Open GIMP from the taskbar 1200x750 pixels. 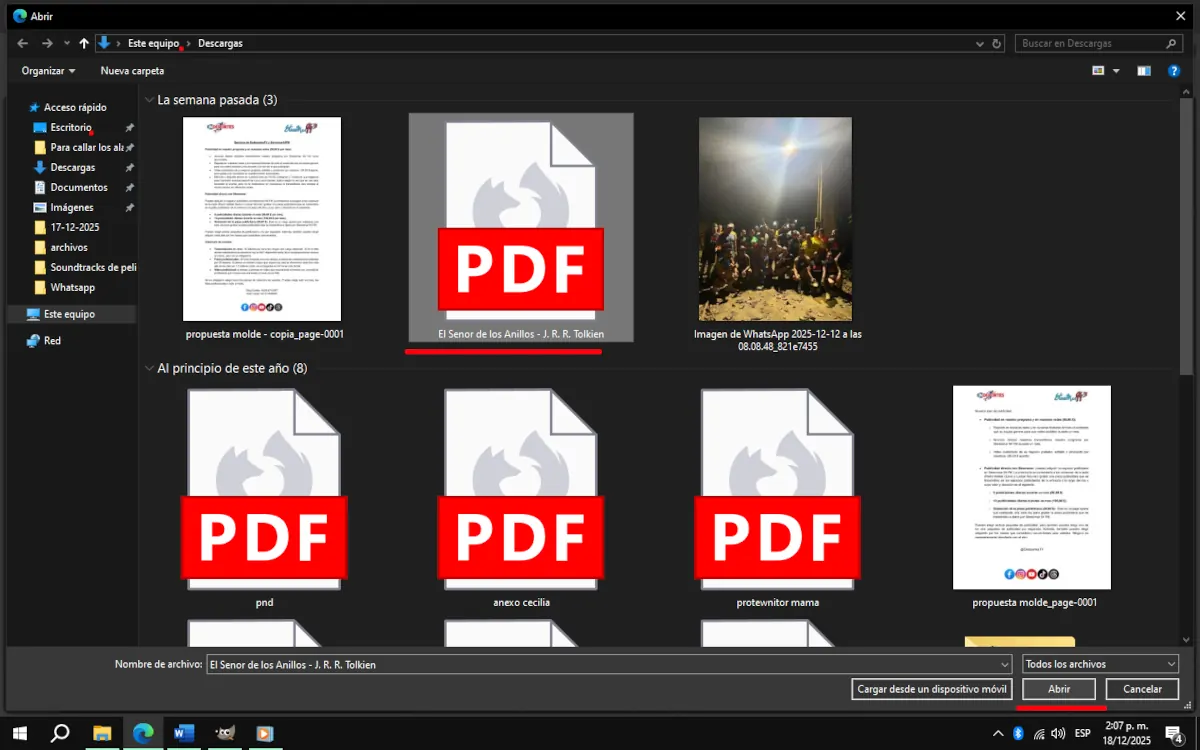(224, 733)
